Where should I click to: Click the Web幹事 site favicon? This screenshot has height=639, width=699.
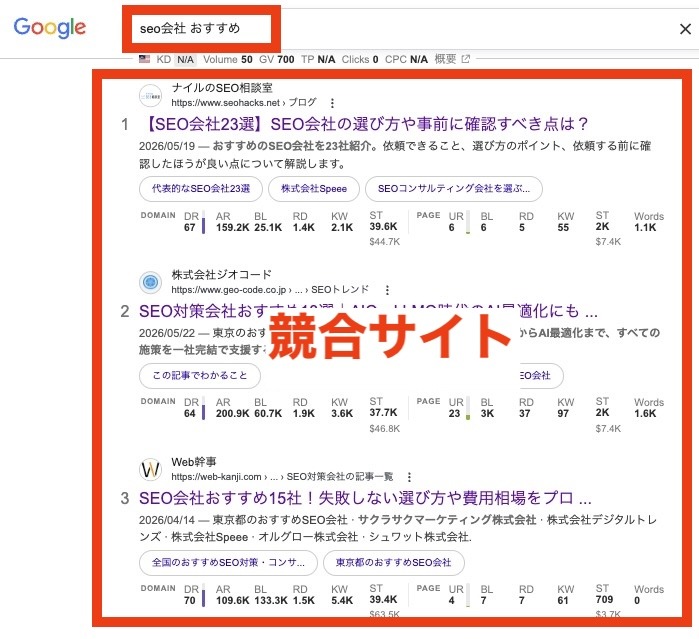click(x=150, y=469)
